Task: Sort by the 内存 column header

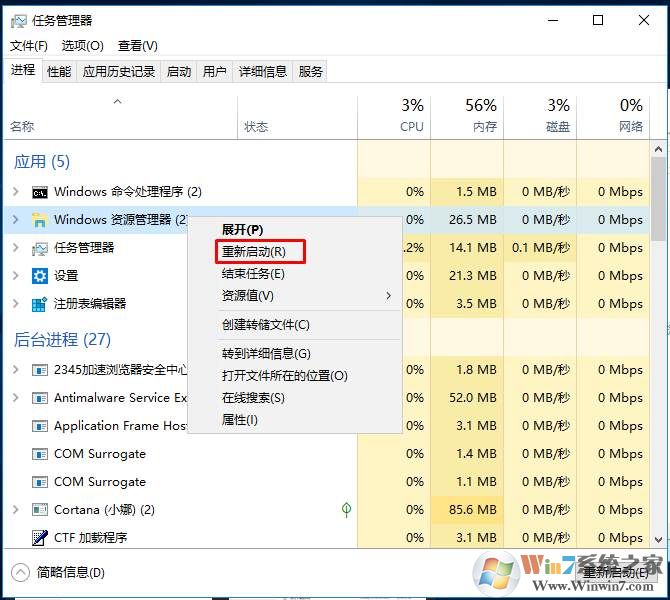Action: pos(467,116)
